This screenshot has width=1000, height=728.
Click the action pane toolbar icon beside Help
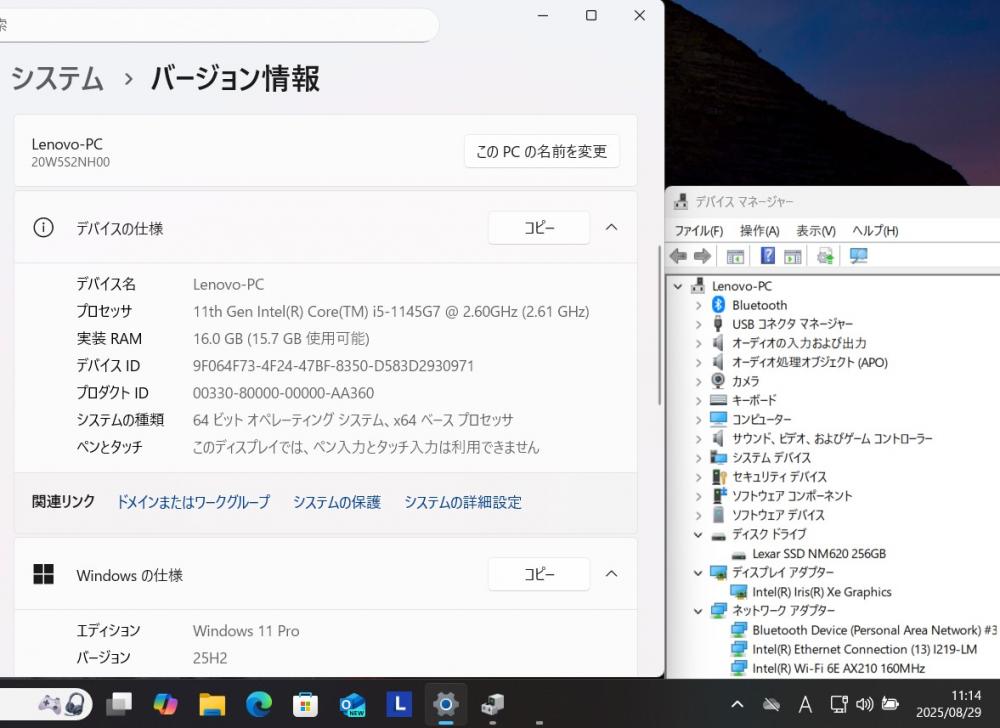tap(793, 256)
